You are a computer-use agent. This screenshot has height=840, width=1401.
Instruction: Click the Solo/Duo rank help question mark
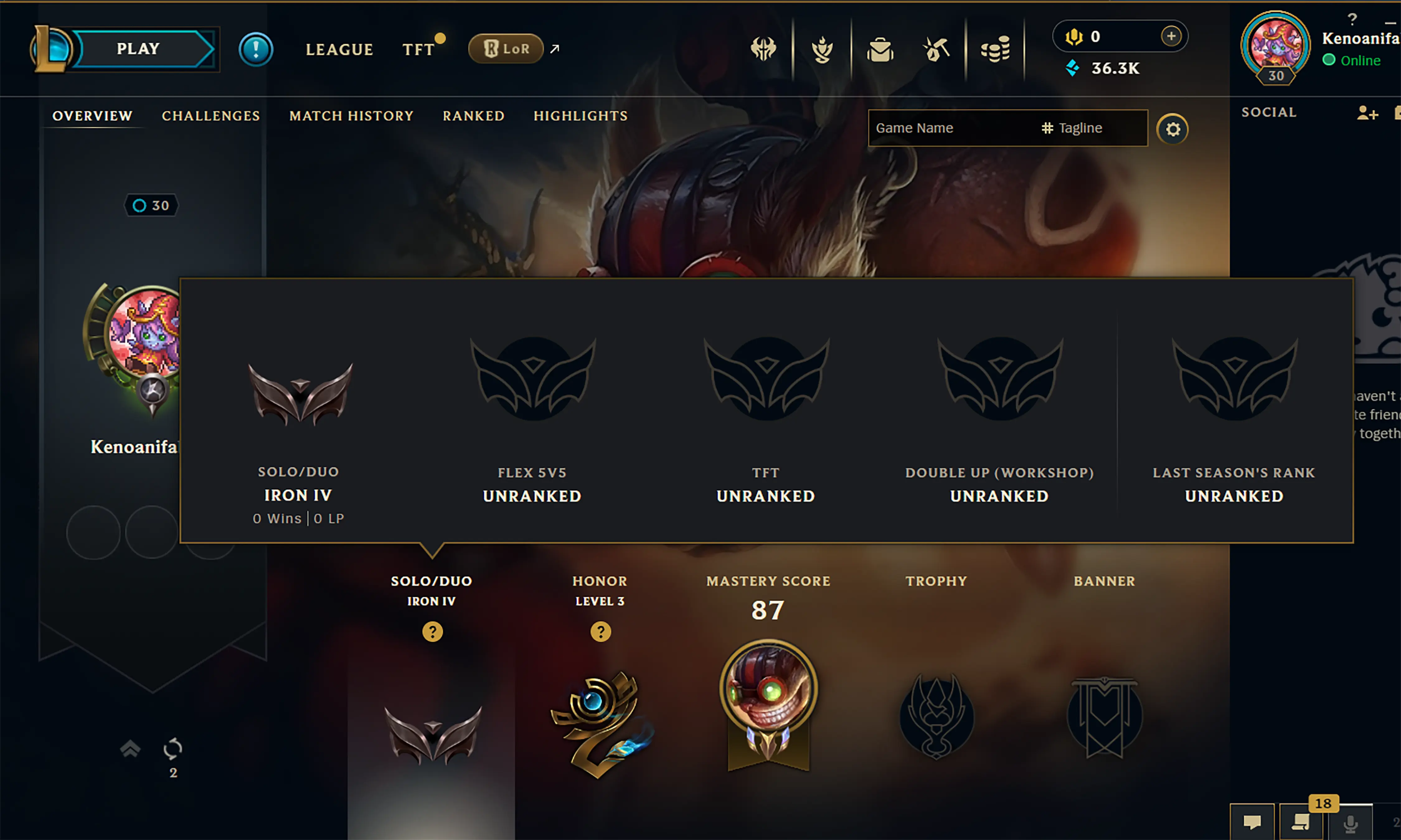tap(432, 631)
